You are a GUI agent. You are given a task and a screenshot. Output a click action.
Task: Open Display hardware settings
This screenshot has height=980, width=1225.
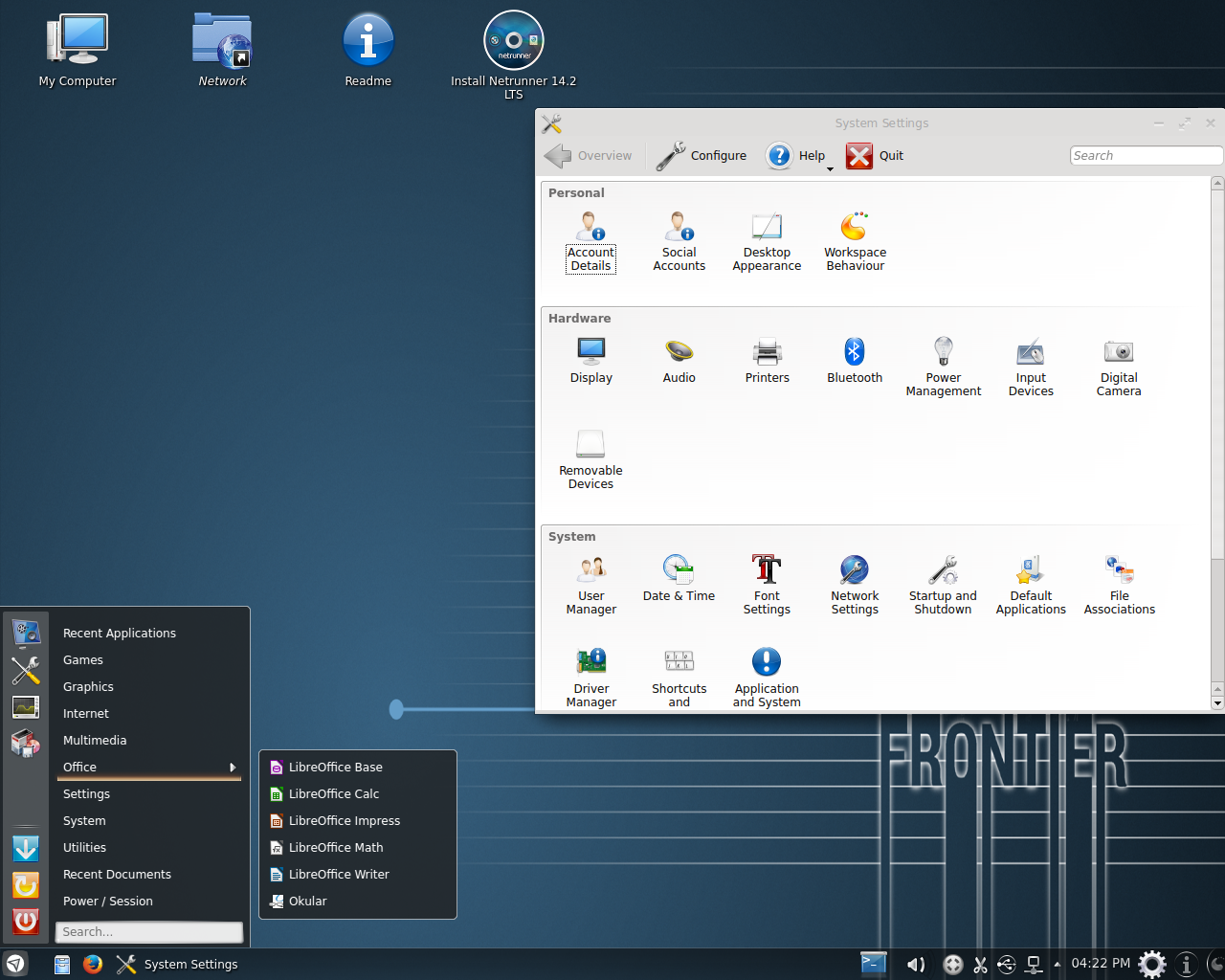click(591, 360)
